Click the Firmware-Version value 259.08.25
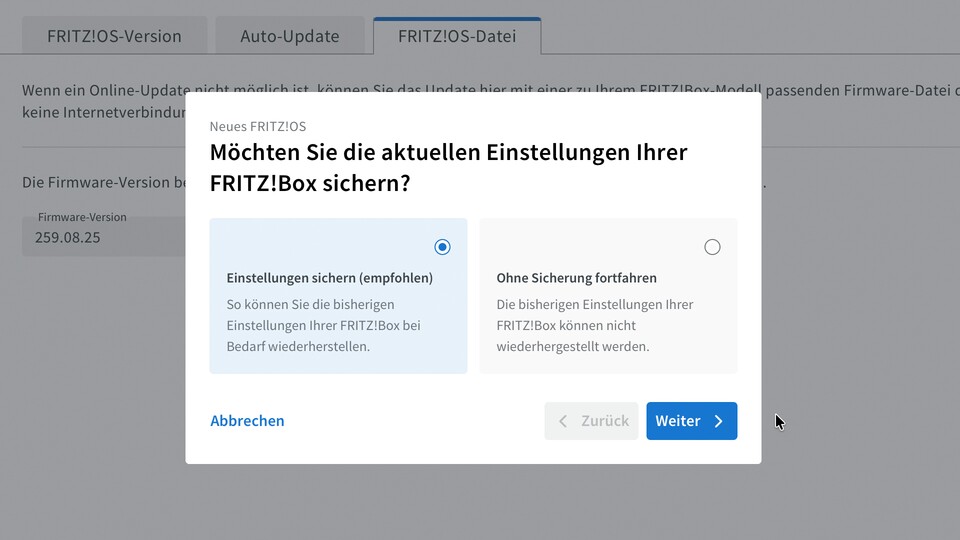 [x=67, y=238]
